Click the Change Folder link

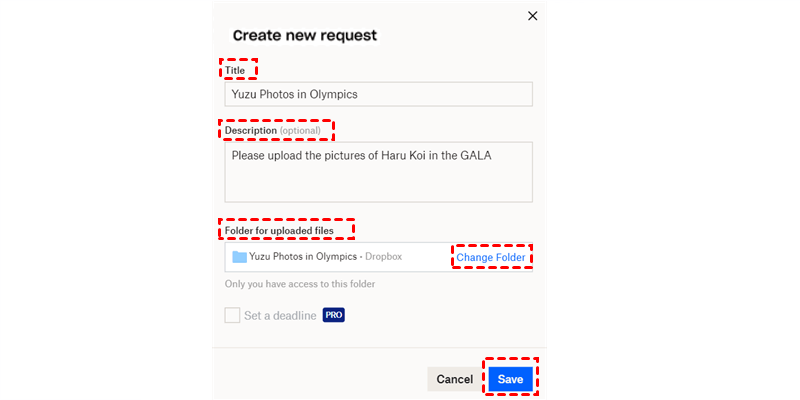click(x=490, y=257)
